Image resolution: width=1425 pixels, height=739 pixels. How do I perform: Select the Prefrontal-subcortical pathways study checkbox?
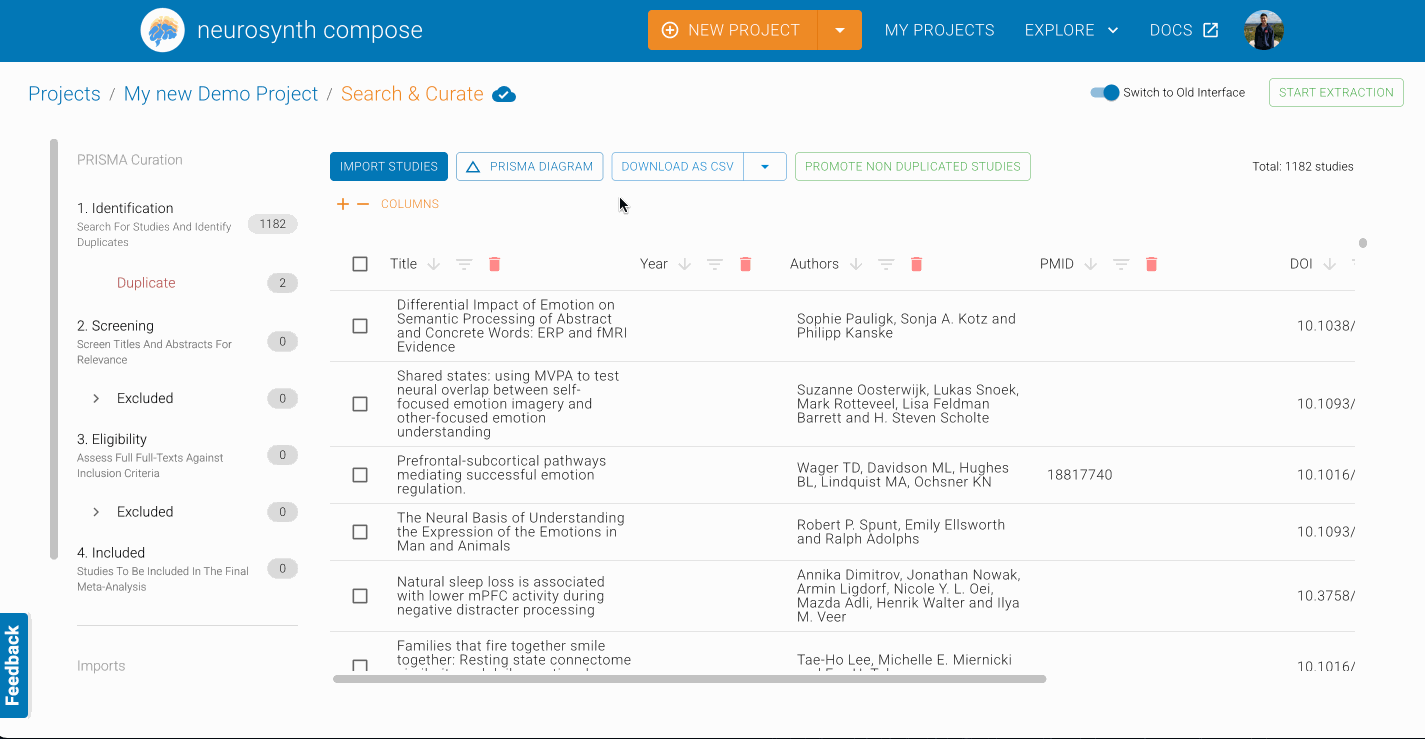point(360,475)
